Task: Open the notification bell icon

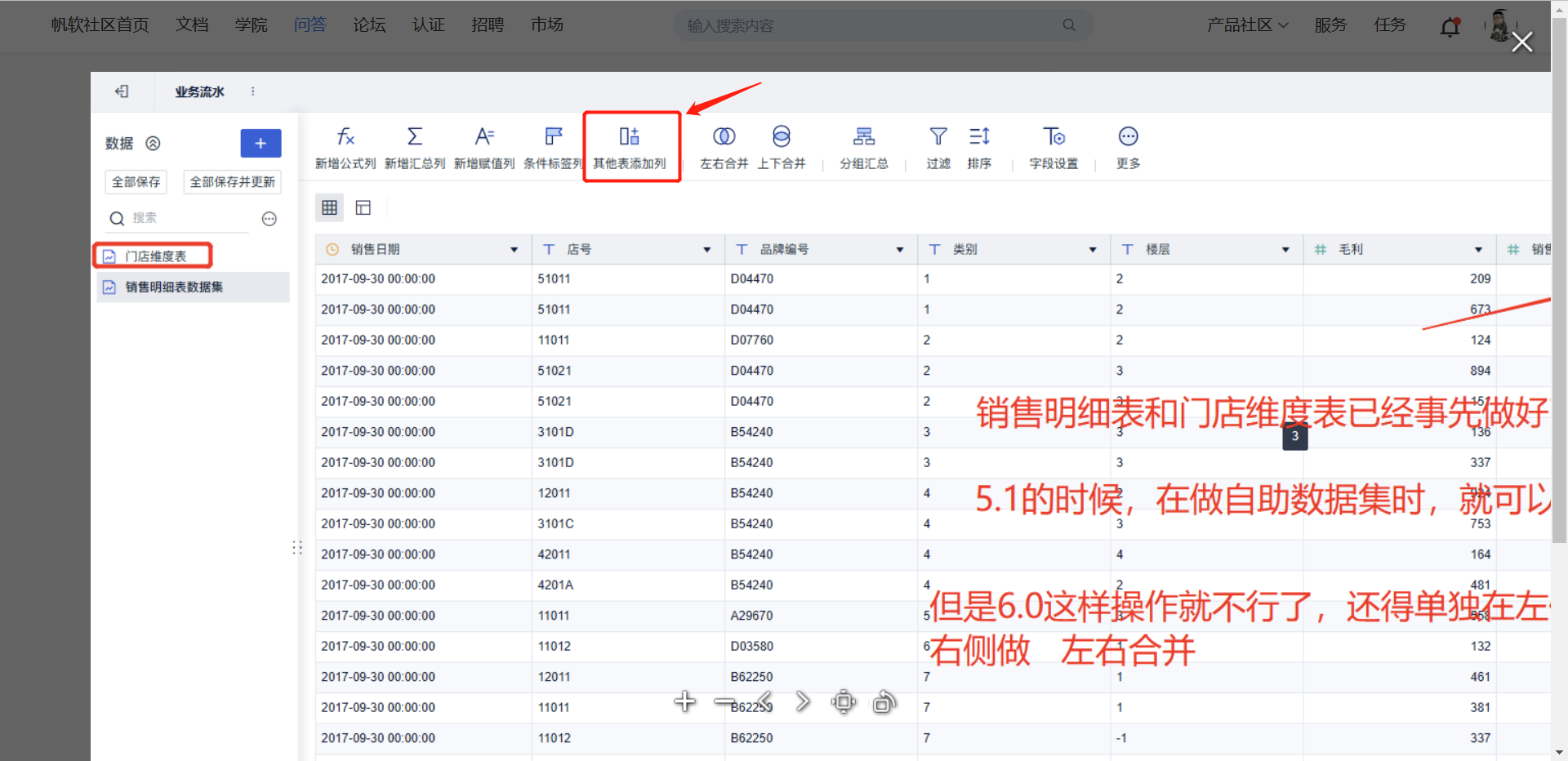Action: (1450, 27)
